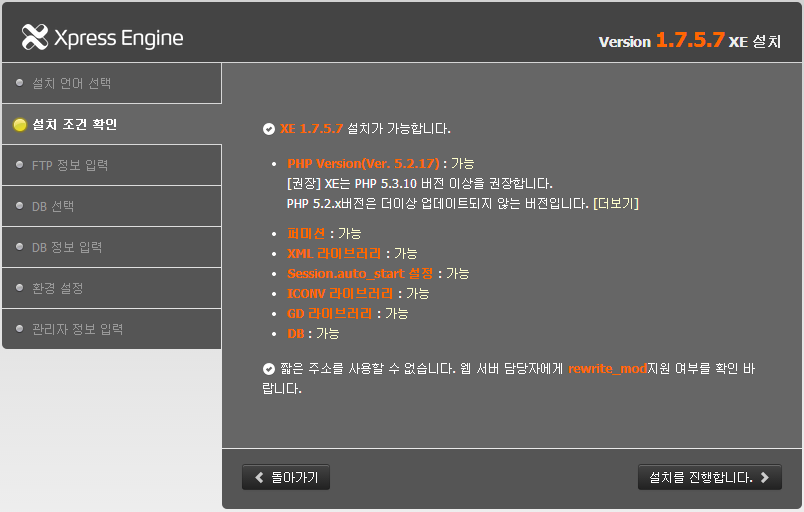
Task: Click the yellow bullet next to 설치 조건 확인
Action: (19, 125)
